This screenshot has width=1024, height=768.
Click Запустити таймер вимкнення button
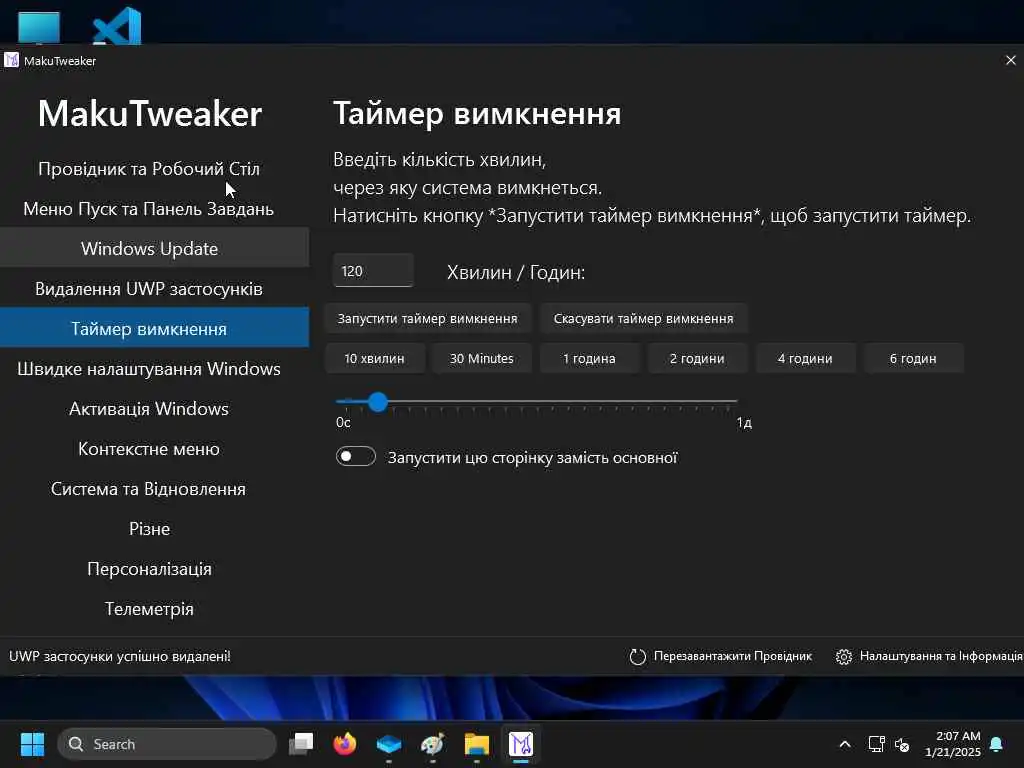[428, 319]
